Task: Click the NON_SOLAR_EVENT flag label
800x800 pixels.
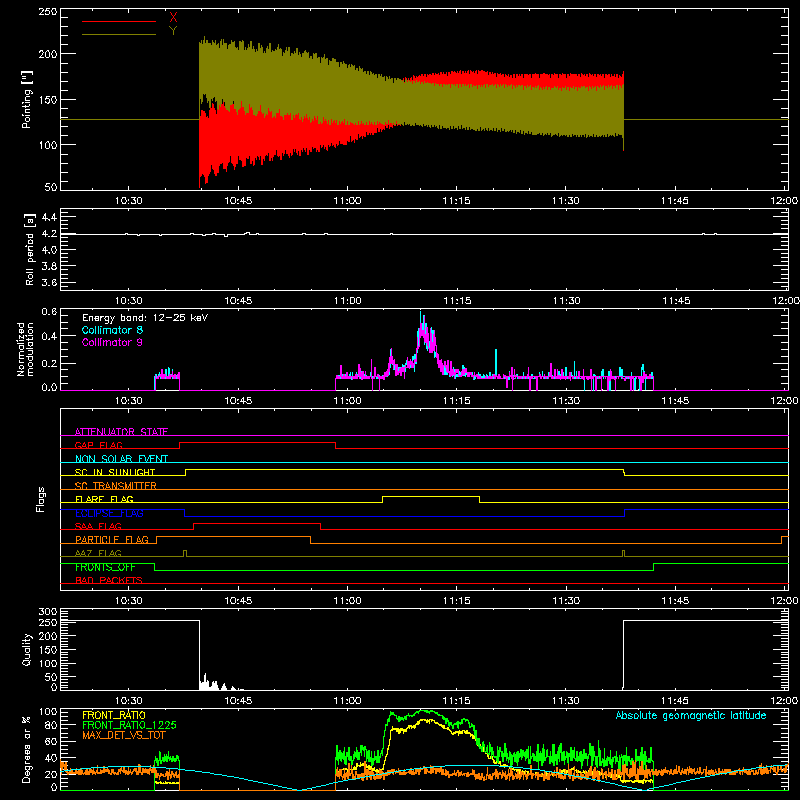Action: point(121,459)
